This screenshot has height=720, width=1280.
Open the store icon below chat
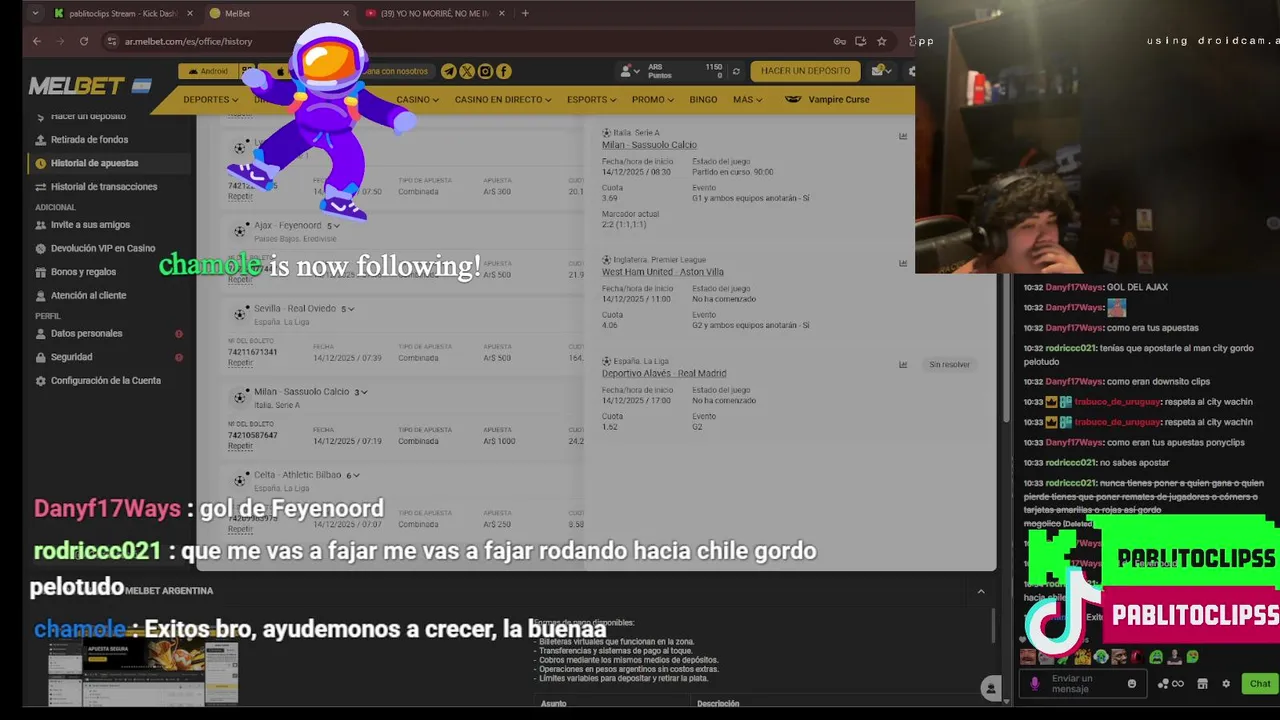(x=1203, y=684)
